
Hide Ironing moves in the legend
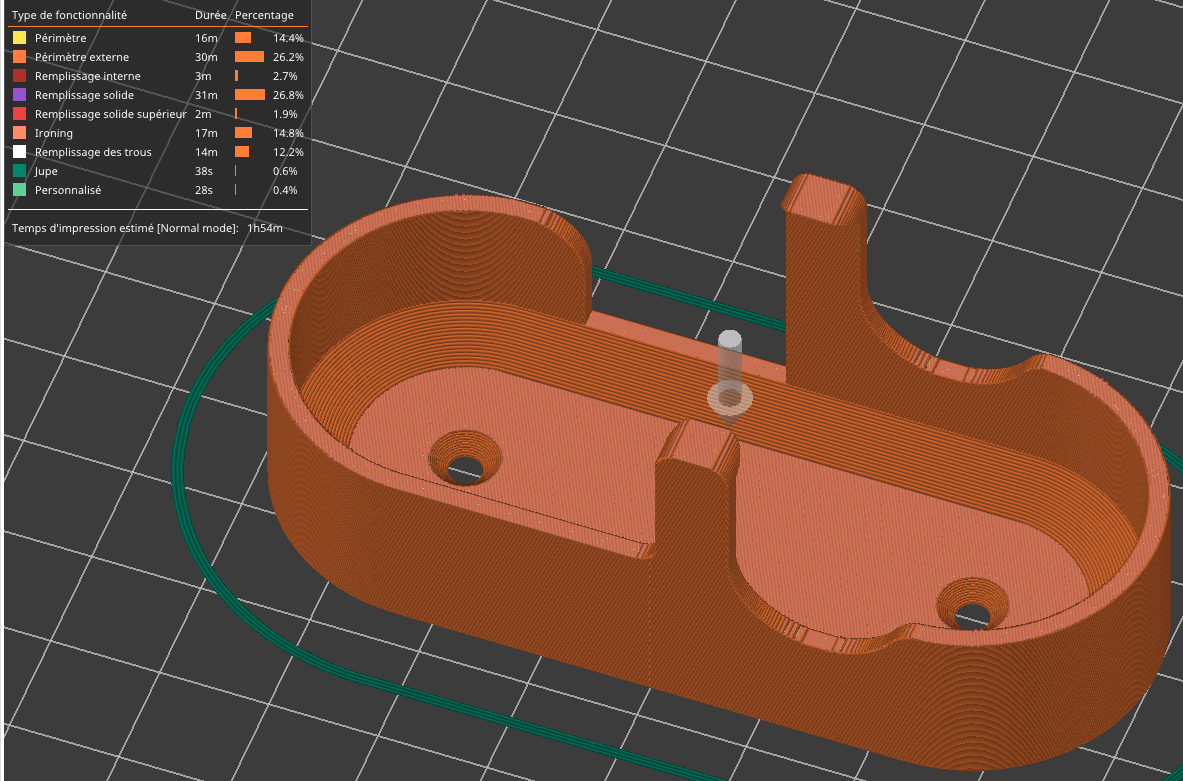click(158, 133)
